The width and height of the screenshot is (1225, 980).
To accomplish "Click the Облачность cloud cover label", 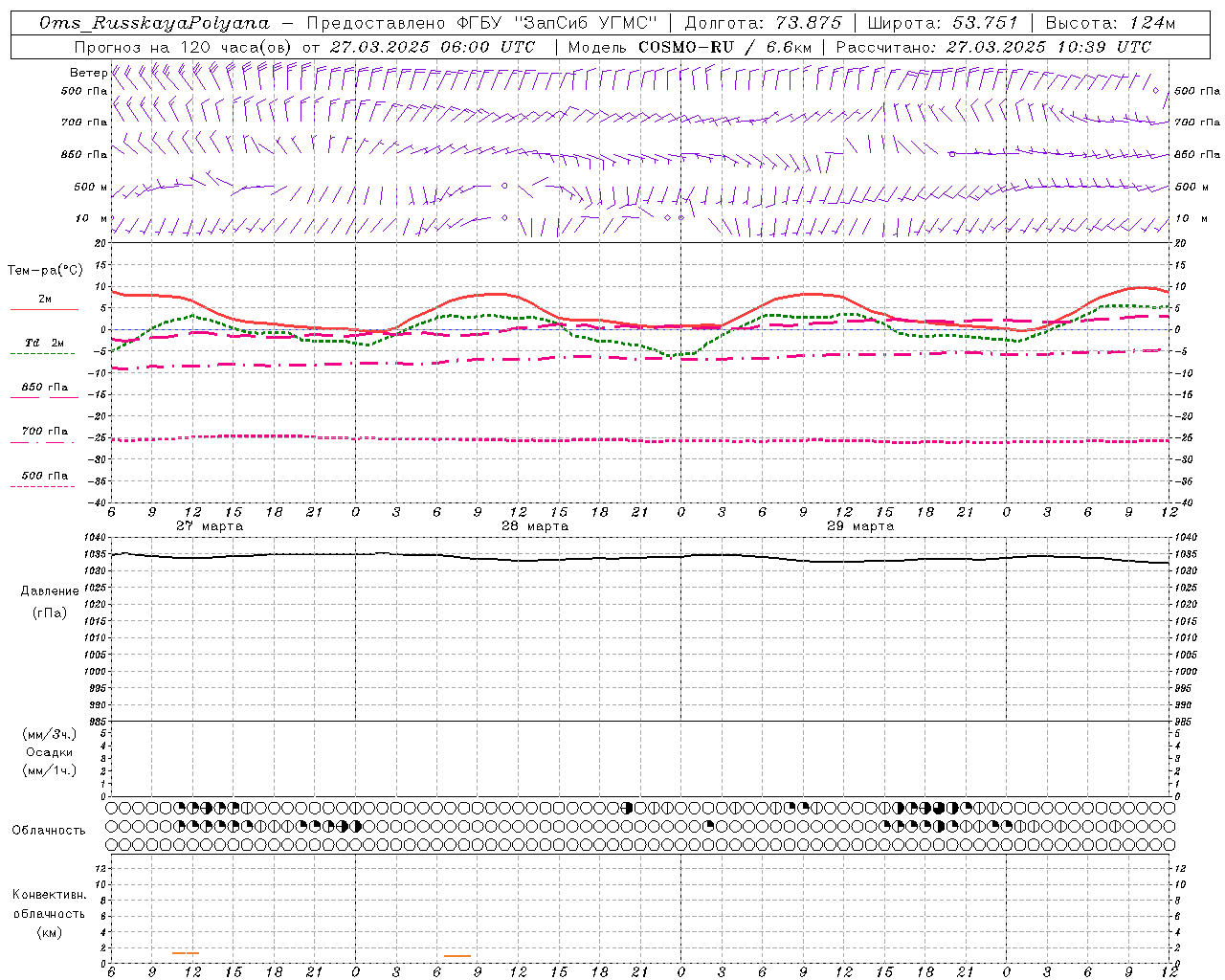I will pyautogui.click(x=49, y=830).
